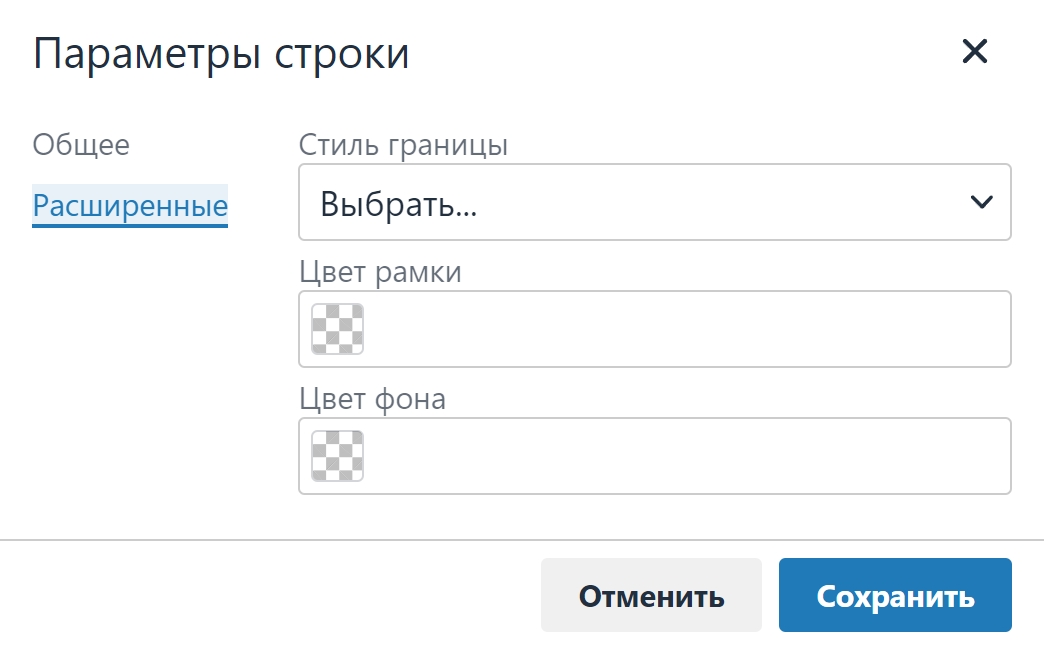Click the Цвет рамки field label
The image size is (1044, 646).
click(x=380, y=272)
